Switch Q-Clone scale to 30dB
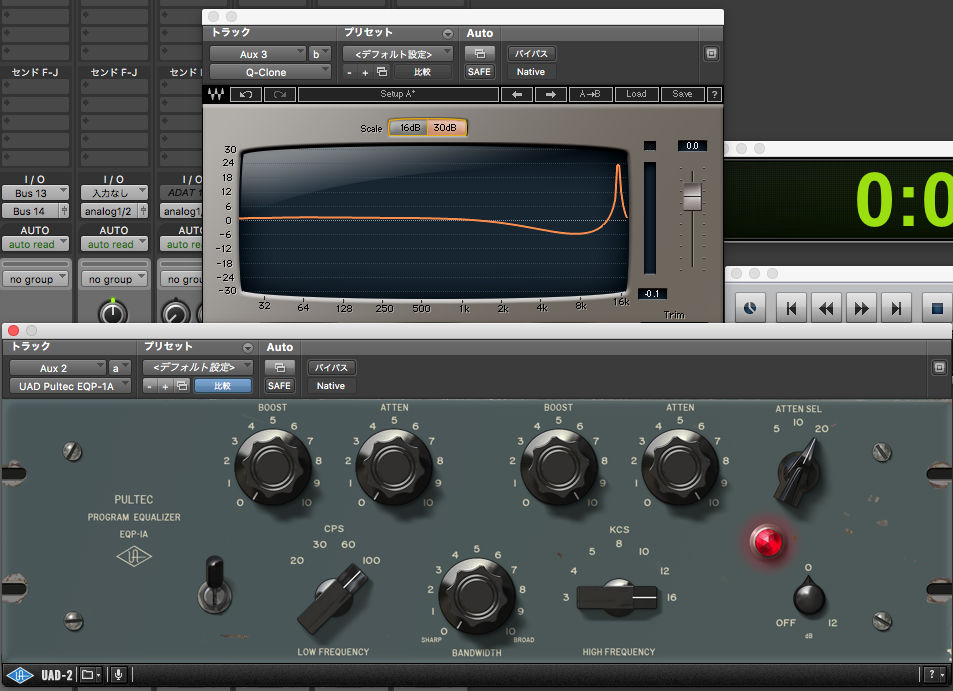Viewport: 953px width, 691px height. pyautogui.click(x=446, y=128)
